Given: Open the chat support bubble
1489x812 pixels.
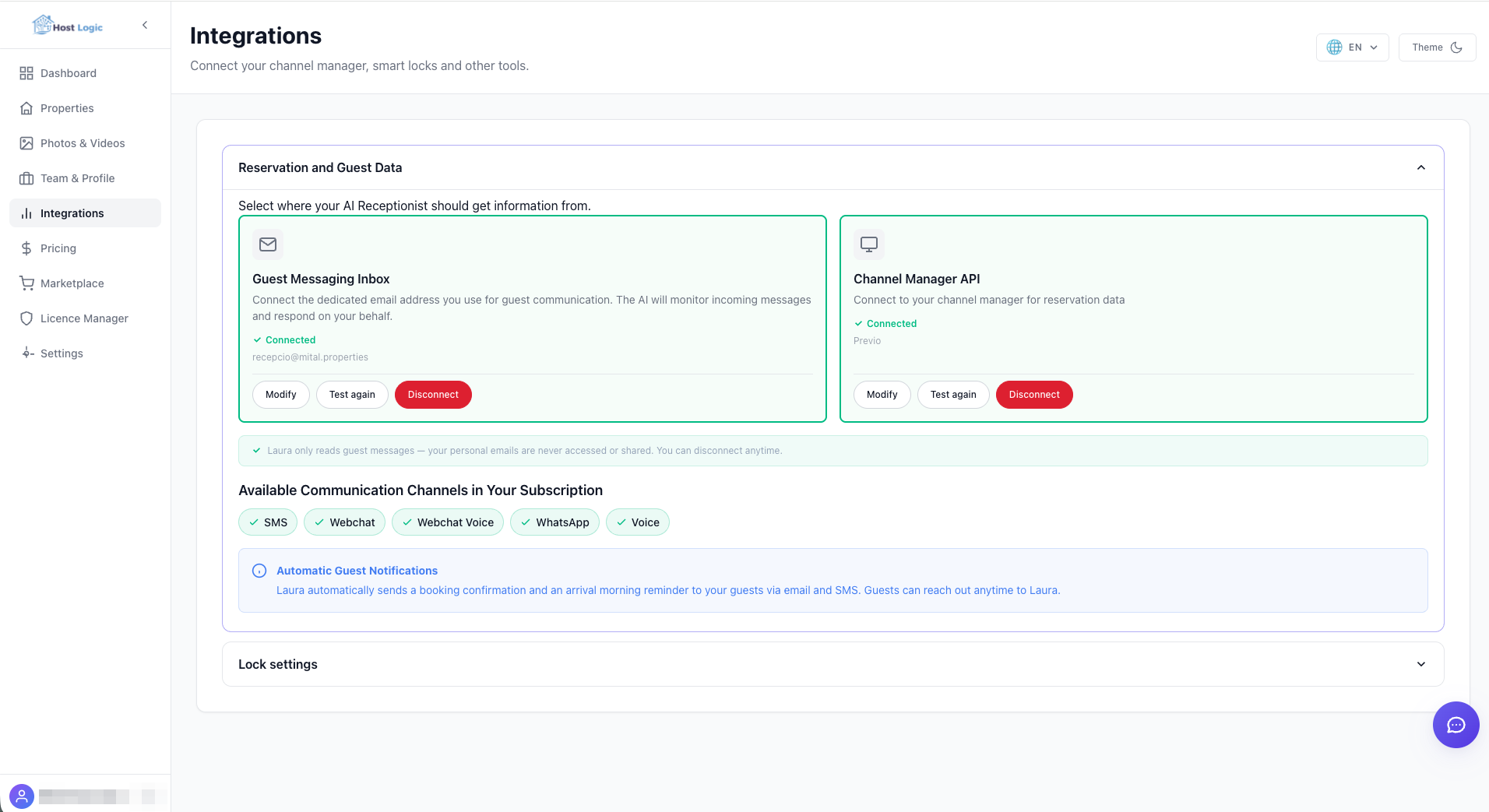Looking at the screenshot, I should 1456,725.
